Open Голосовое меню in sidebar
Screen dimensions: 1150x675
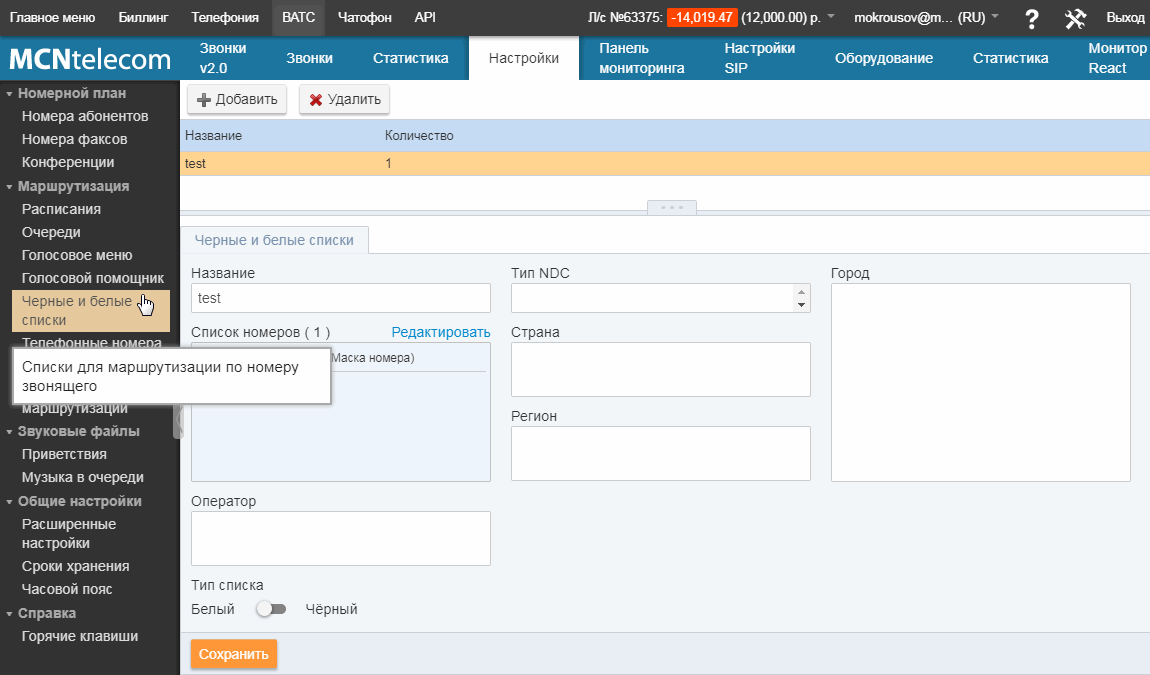pyautogui.click(x=77, y=255)
